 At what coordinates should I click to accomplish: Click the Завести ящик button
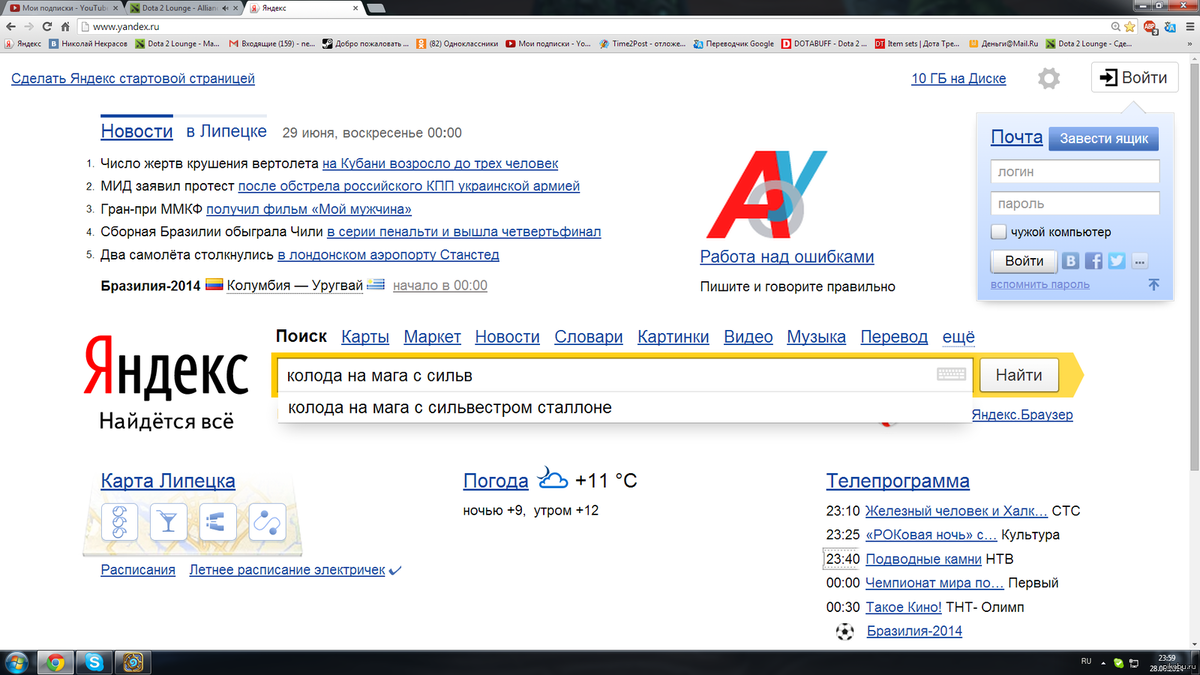pyautogui.click(x=1104, y=139)
